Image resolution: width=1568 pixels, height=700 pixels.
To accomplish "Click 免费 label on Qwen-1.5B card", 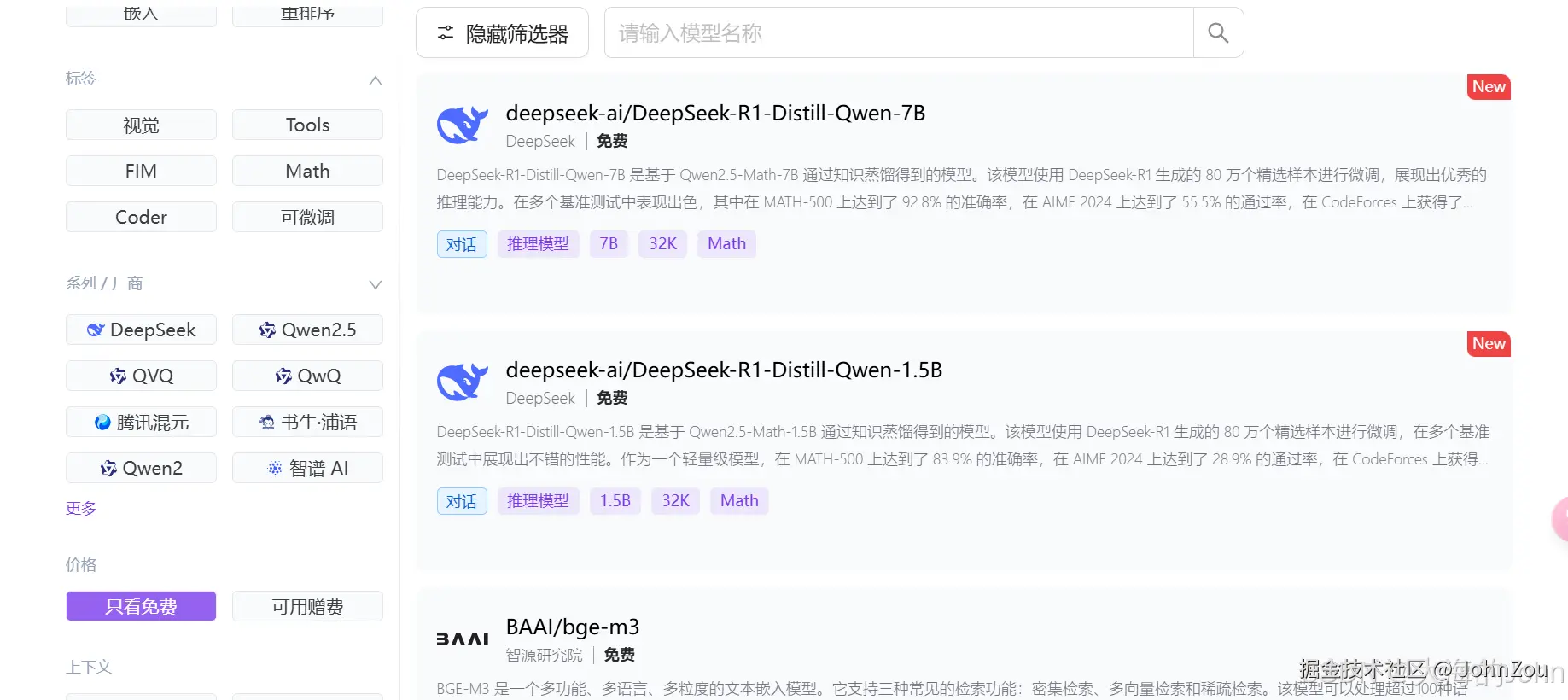I will (x=612, y=398).
